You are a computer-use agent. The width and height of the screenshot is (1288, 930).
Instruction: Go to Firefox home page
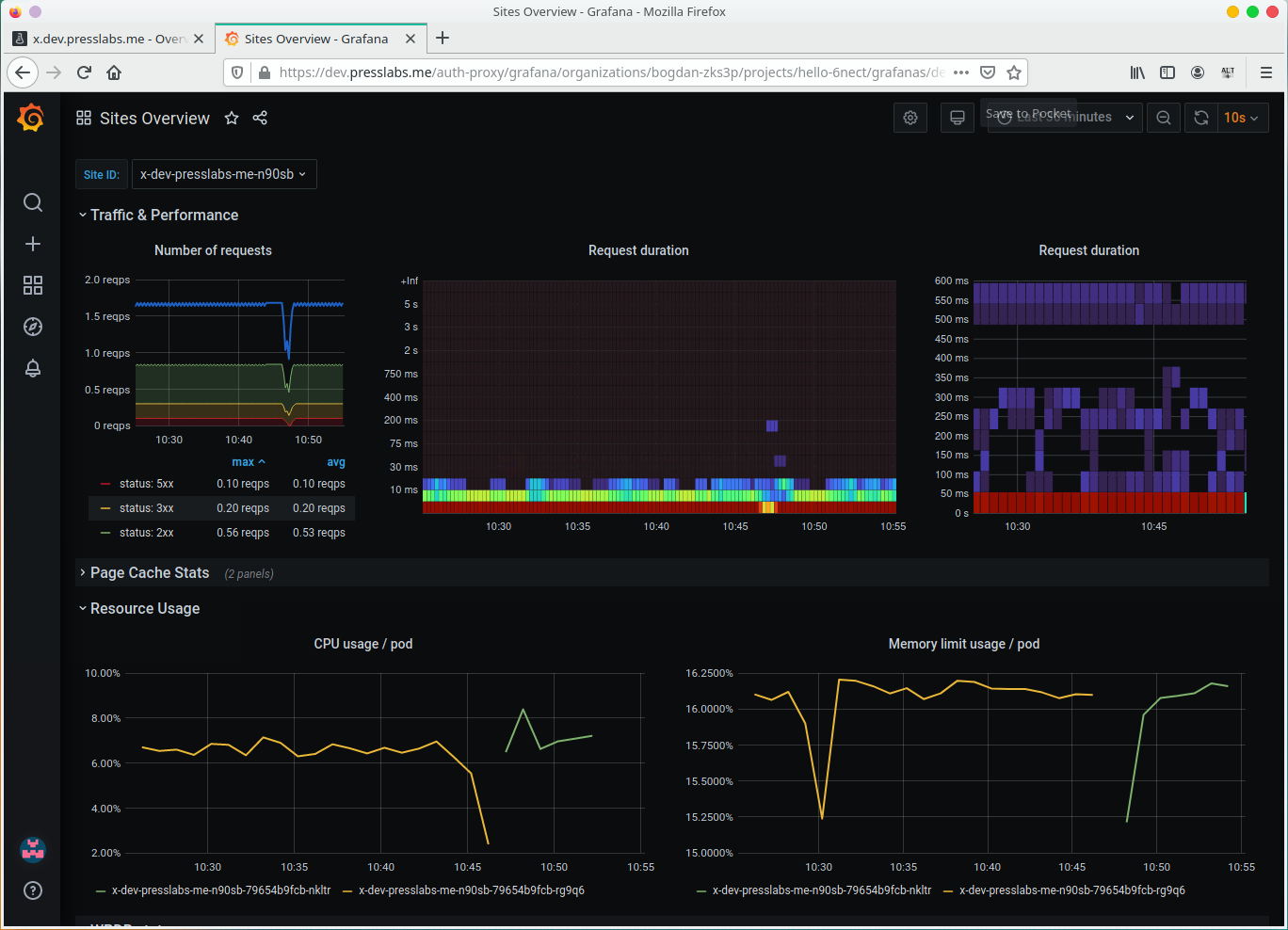(114, 72)
